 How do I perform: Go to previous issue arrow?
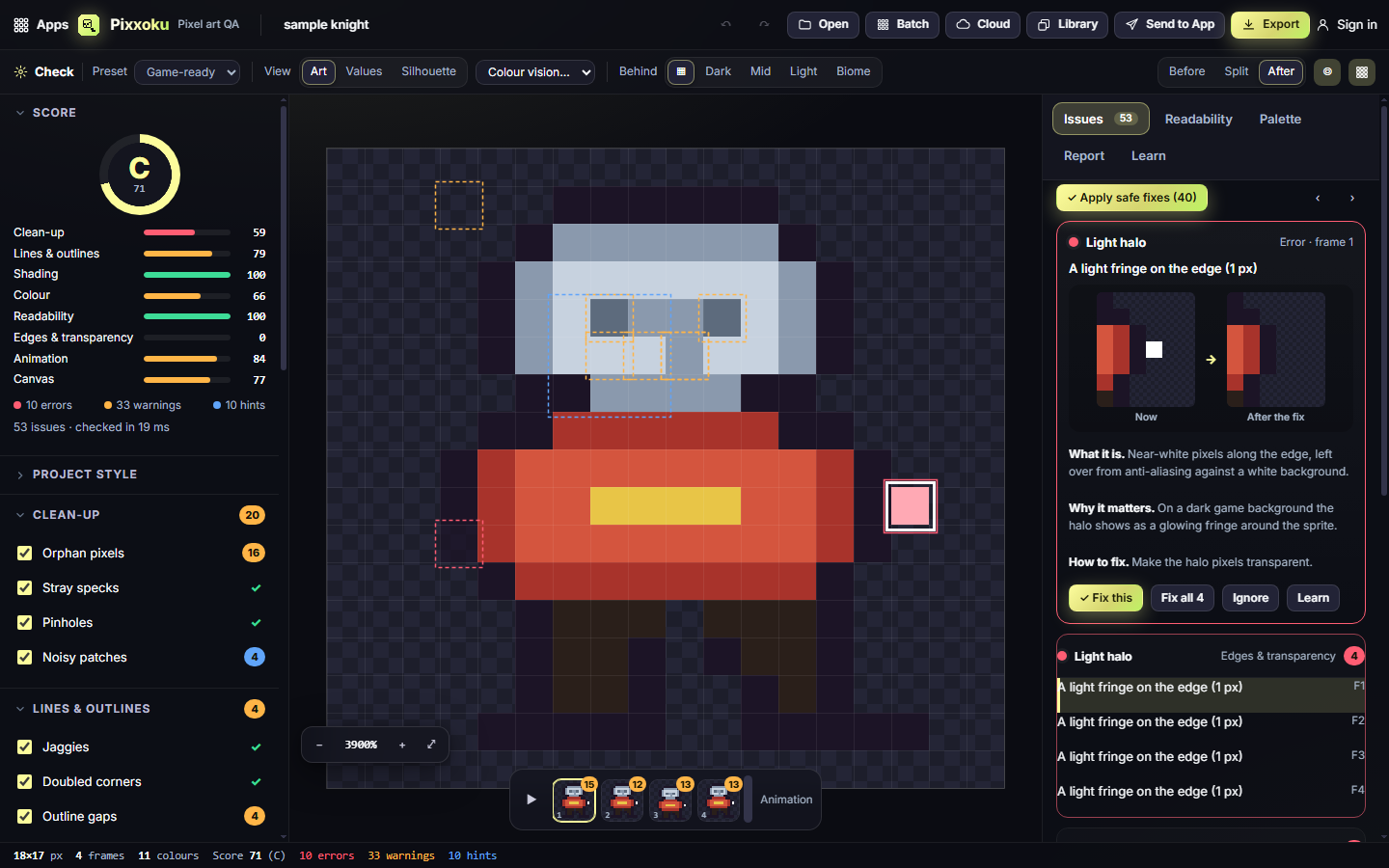[1318, 199]
